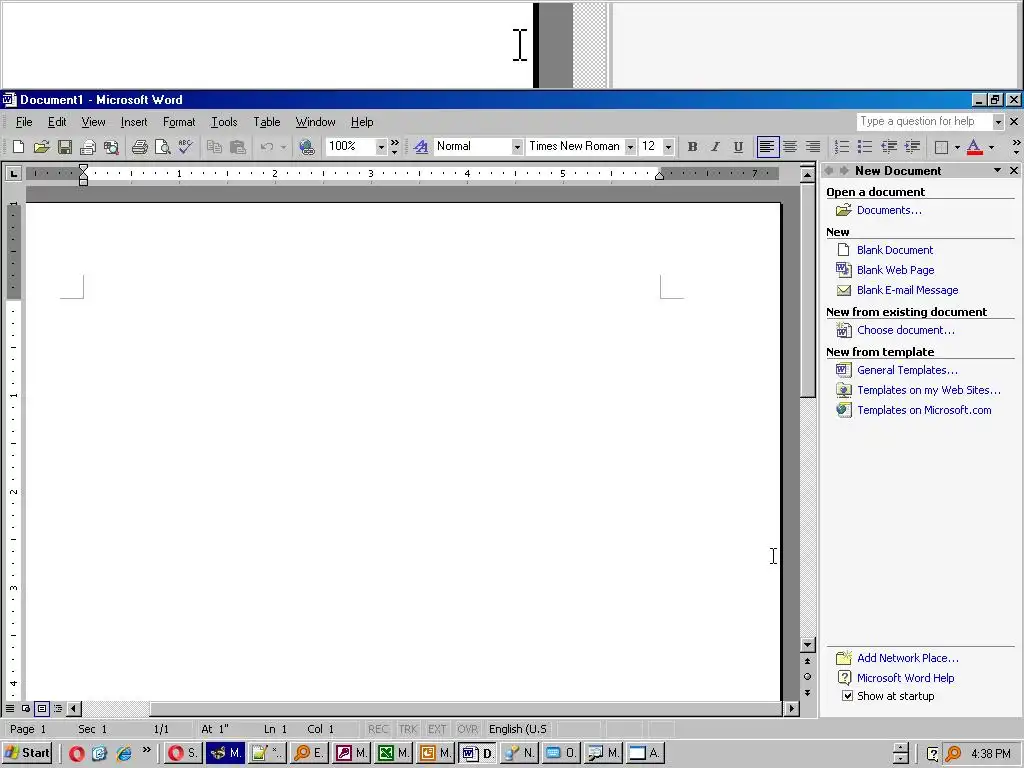The width and height of the screenshot is (1024, 768).
Task: Toggle Underline formatting
Action: [738, 147]
